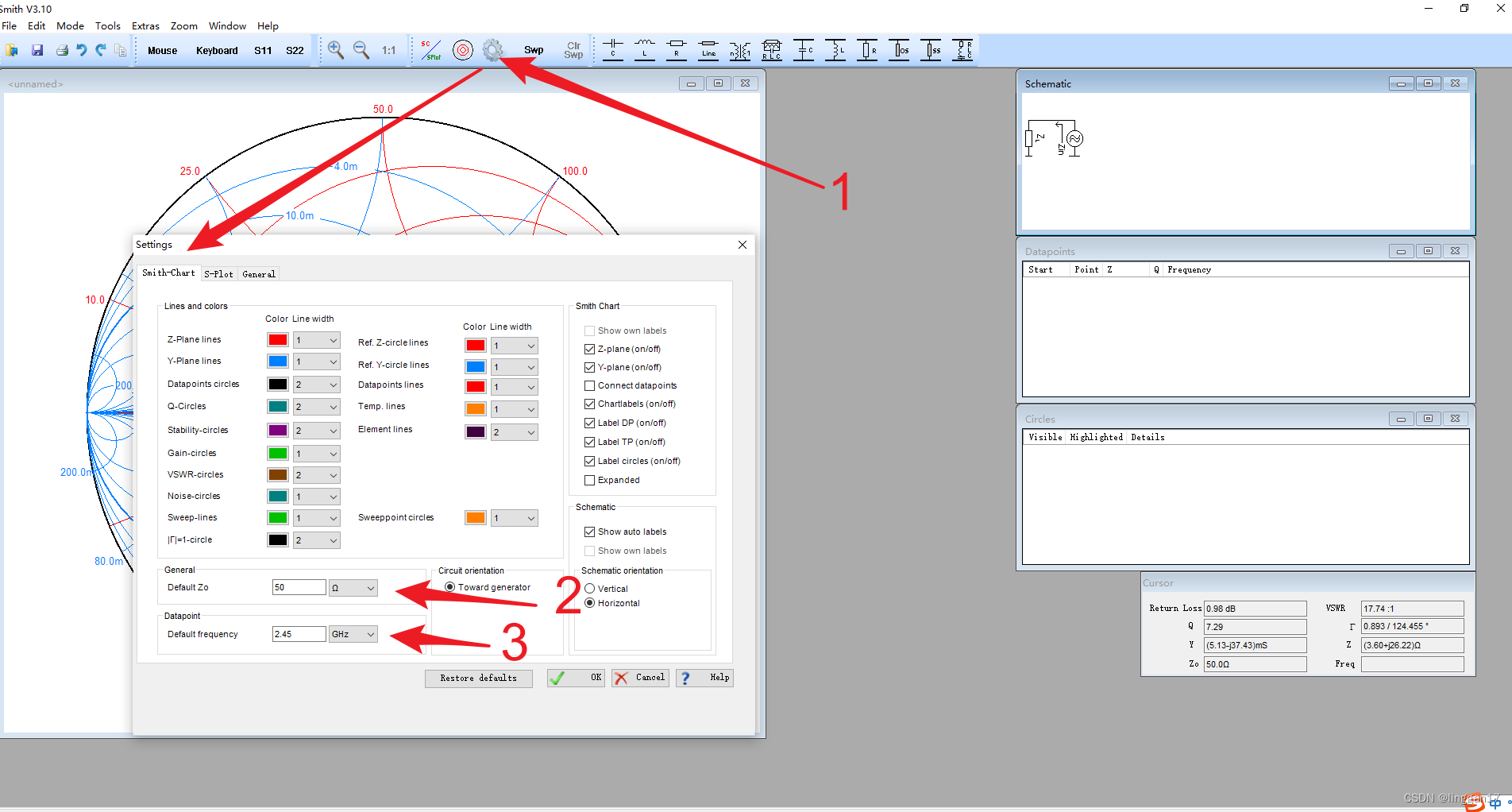Click the Open file toolbar icon
Screen dimensions: 1512x812
pyautogui.click(x=12, y=50)
